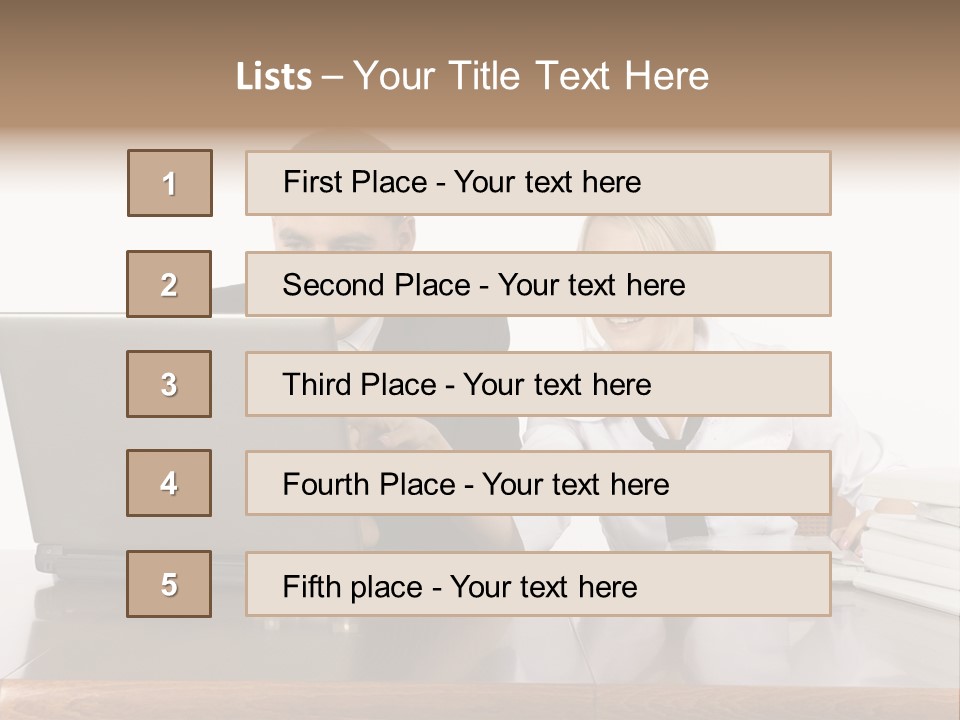
Task: Select the number 4 box
Action: pyautogui.click(x=169, y=483)
